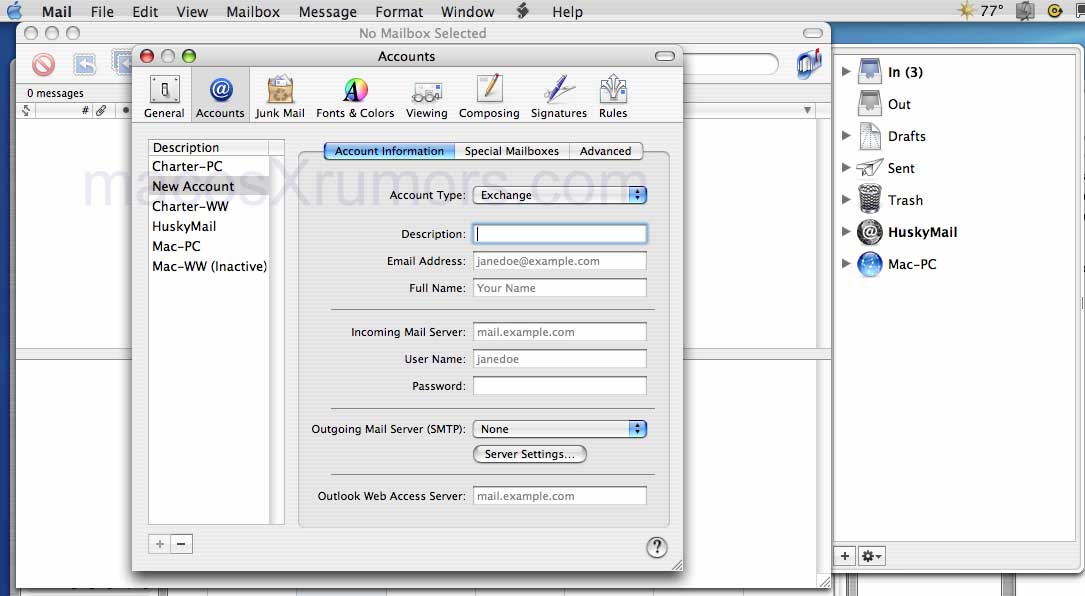Click the Full Name field
The height and width of the screenshot is (596, 1085).
coord(560,288)
